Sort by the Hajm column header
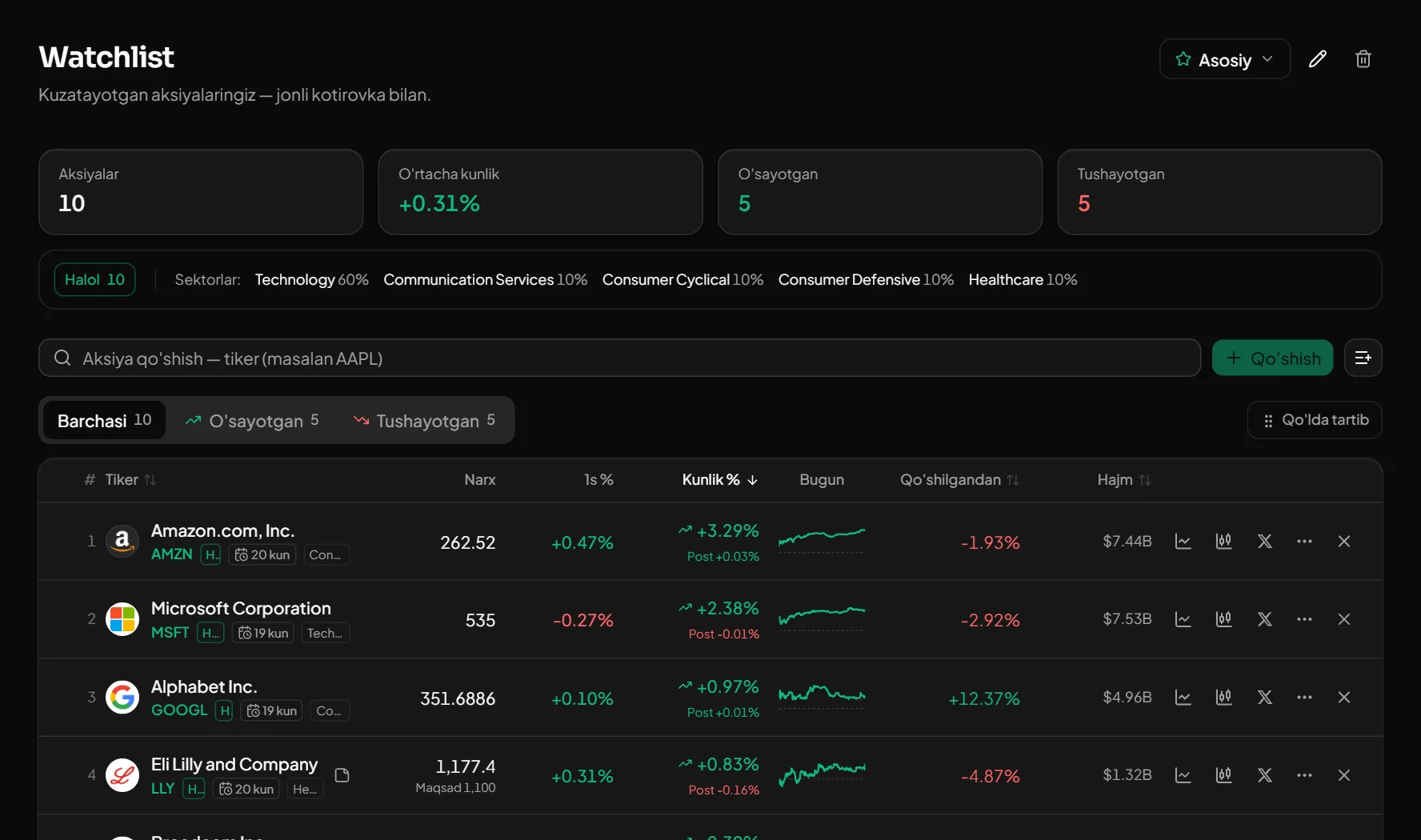The image size is (1421, 840). 1124,480
